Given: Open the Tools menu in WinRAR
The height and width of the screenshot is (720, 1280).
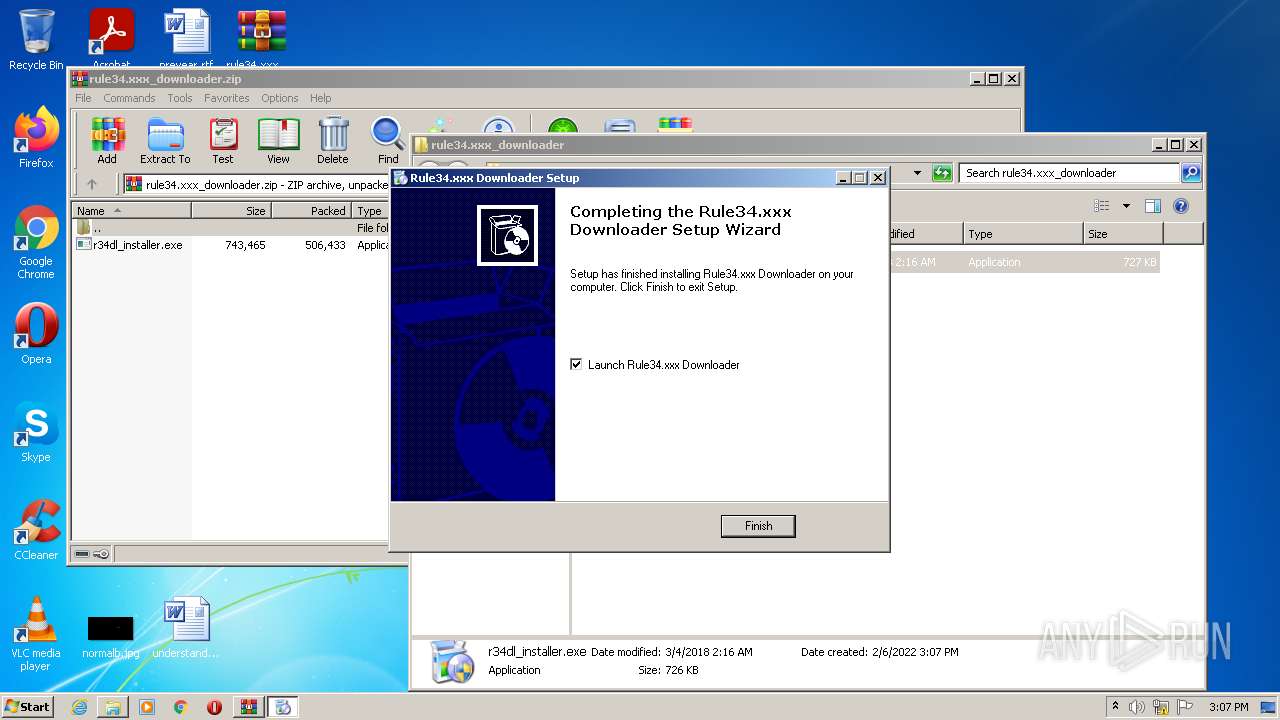Looking at the screenshot, I should pyautogui.click(x=180, y=98).
